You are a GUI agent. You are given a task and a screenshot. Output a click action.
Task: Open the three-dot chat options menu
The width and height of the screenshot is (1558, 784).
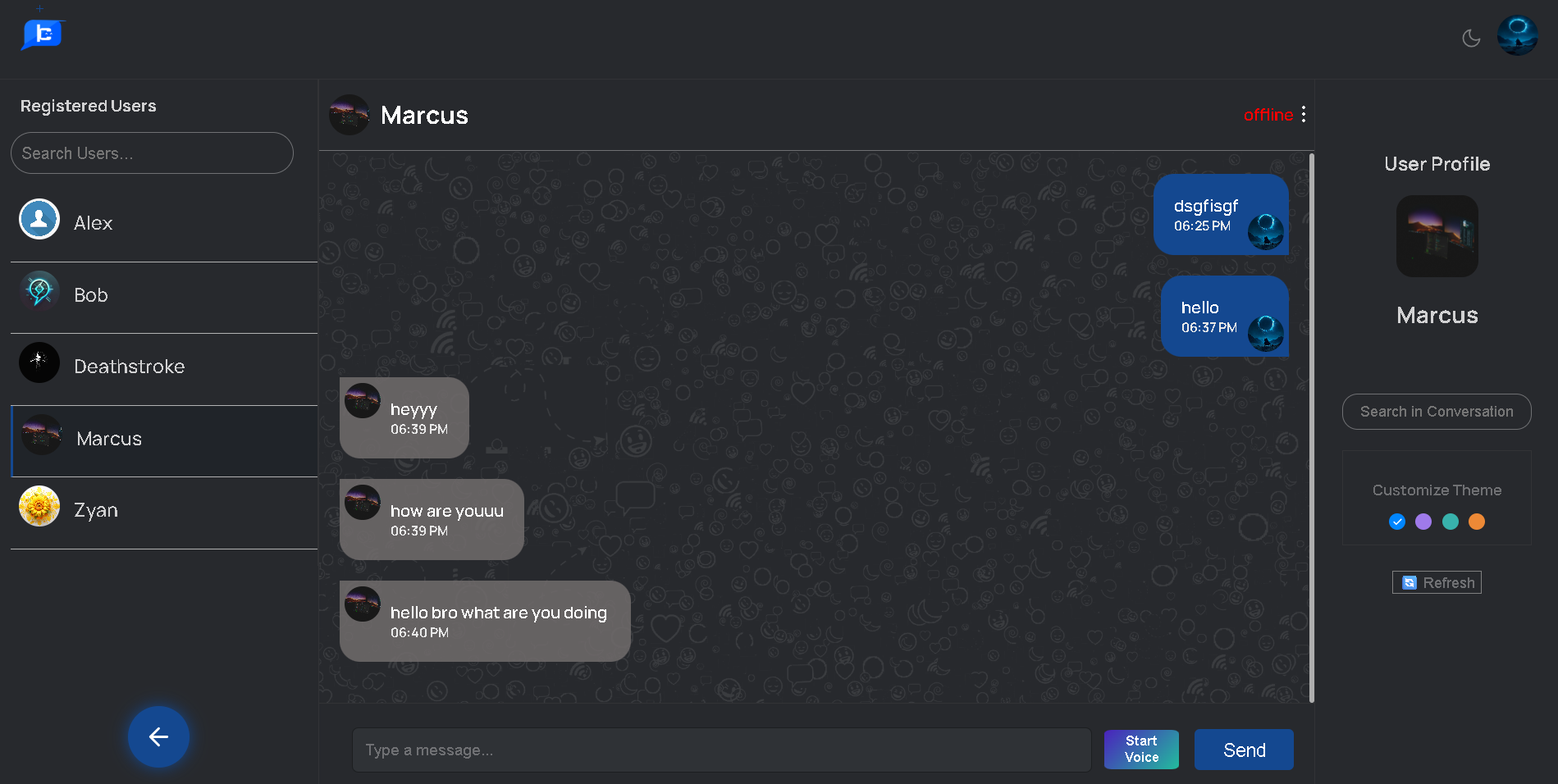point(1303,115)
